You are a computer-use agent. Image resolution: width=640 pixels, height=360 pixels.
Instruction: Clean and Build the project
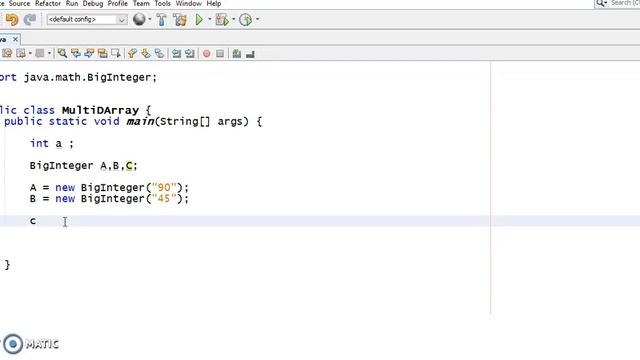click(x=180, y=19)
